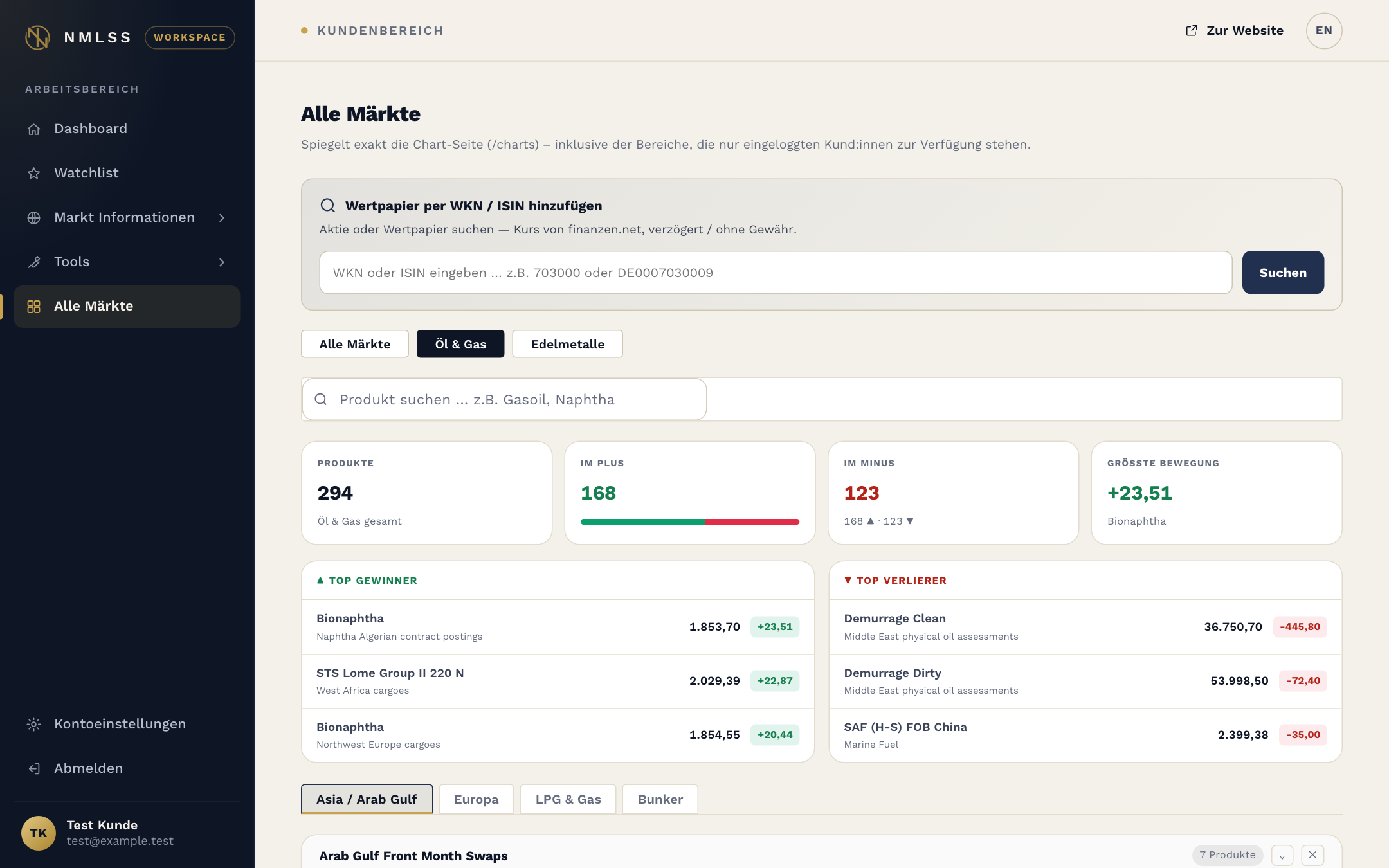This screenshot has width=1389, height=868.
Task: Open the LPG & Gas tab
Action: [x=568, y=799]
